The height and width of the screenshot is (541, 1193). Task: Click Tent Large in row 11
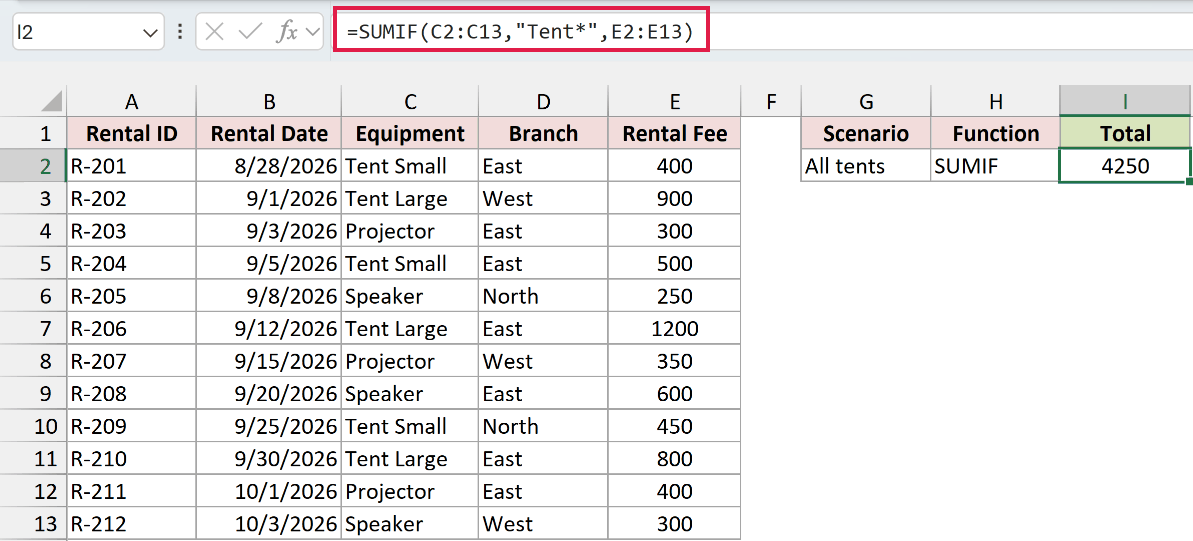pyautogui.click(x=410, y=459)
